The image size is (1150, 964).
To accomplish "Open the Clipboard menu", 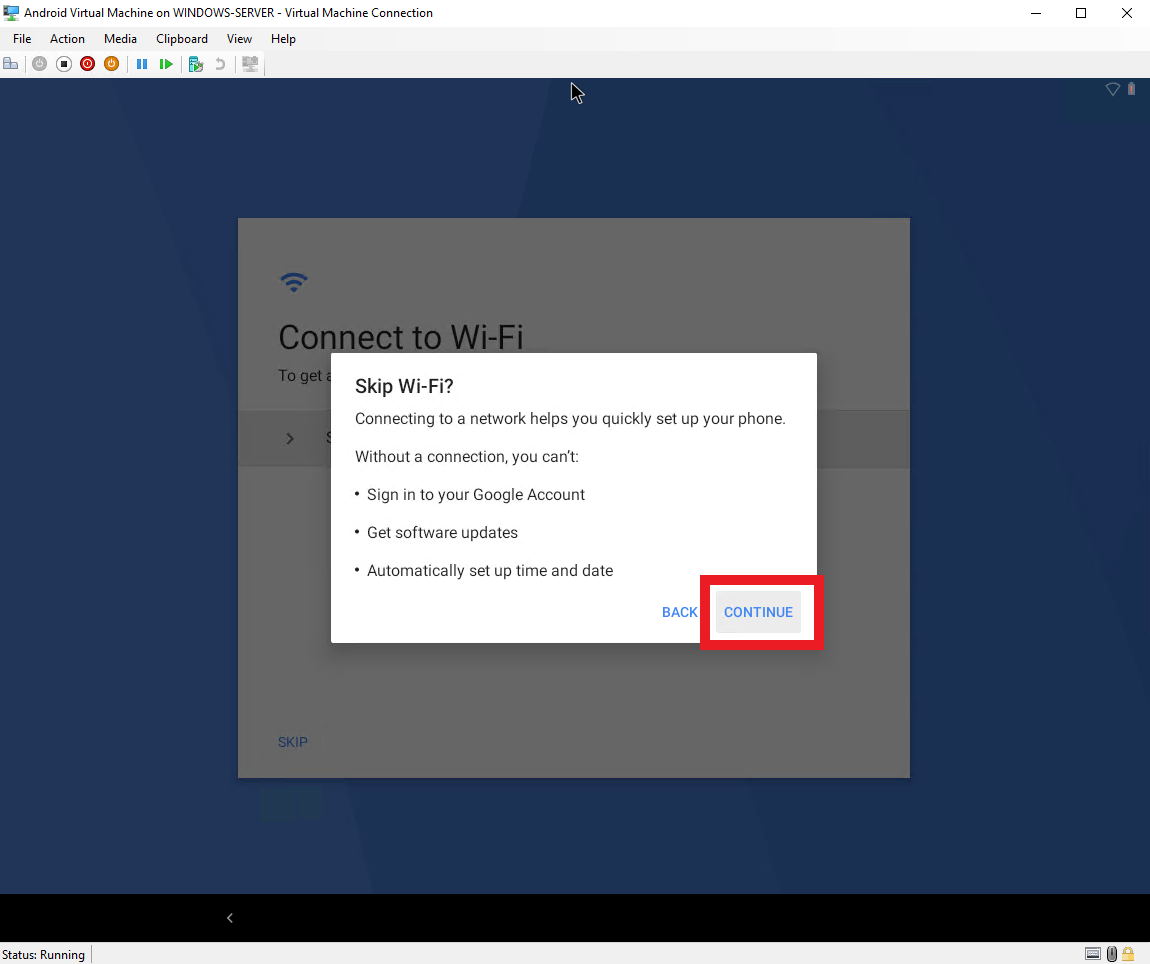I will tap(182, 39).
